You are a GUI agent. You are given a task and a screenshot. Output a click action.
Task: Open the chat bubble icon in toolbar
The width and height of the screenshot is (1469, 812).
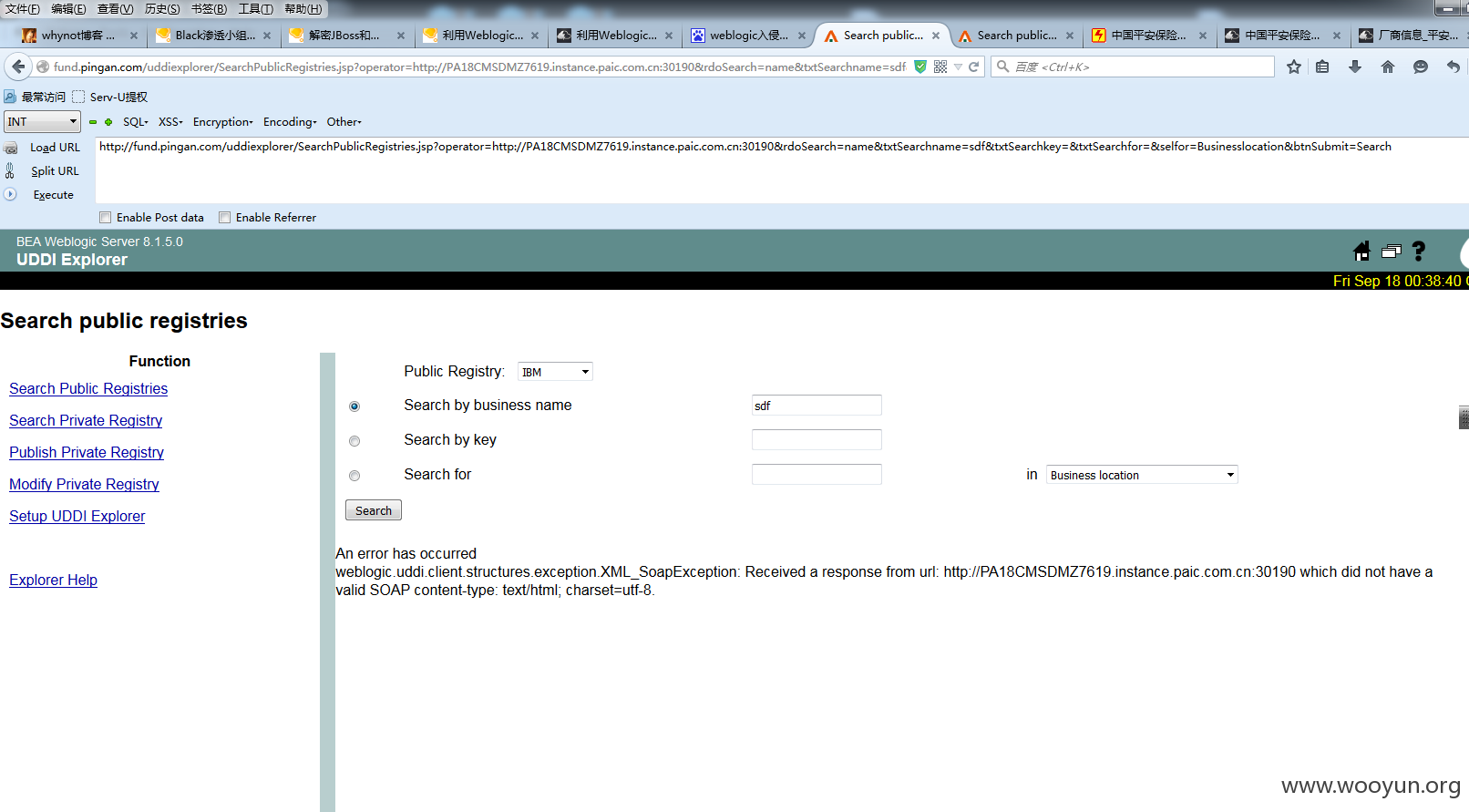(1421, 67)
